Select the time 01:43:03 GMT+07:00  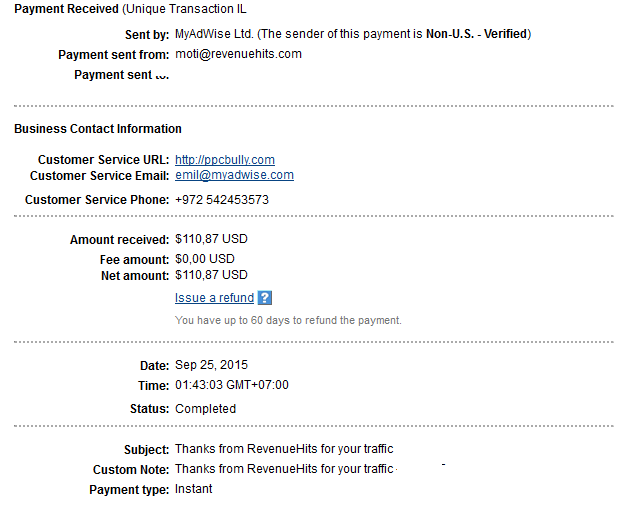pyautogui.click(x=232, y=385)
